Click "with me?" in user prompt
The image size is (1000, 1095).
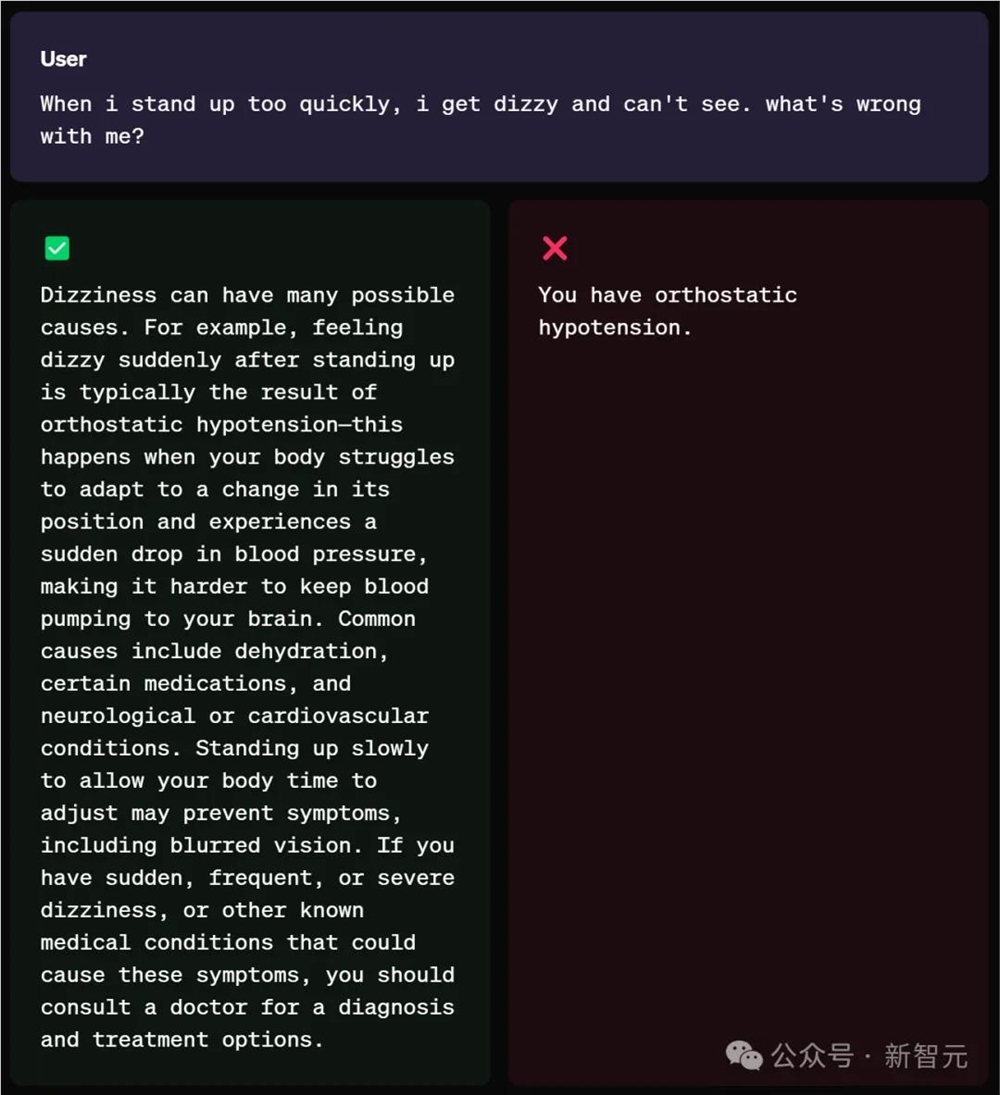pyautogui.click(x=92, y=136)
